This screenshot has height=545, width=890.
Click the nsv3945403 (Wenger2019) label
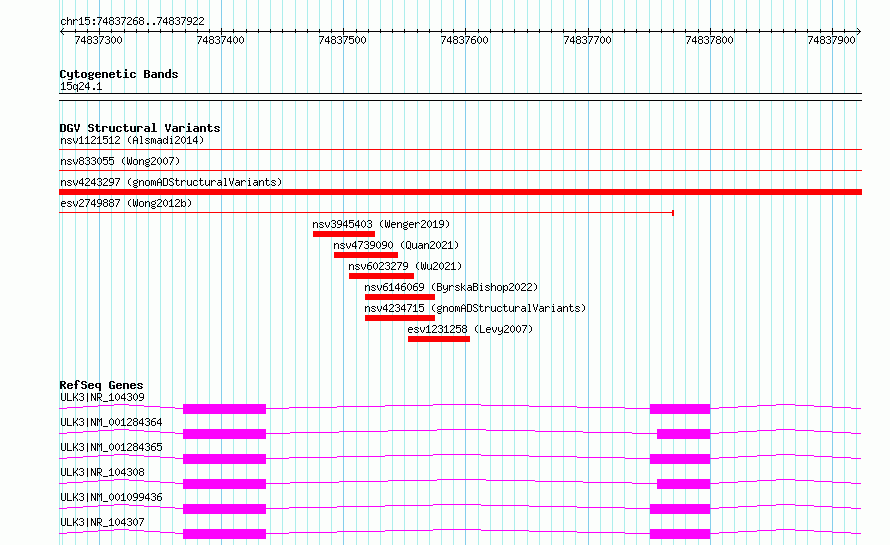381,224
